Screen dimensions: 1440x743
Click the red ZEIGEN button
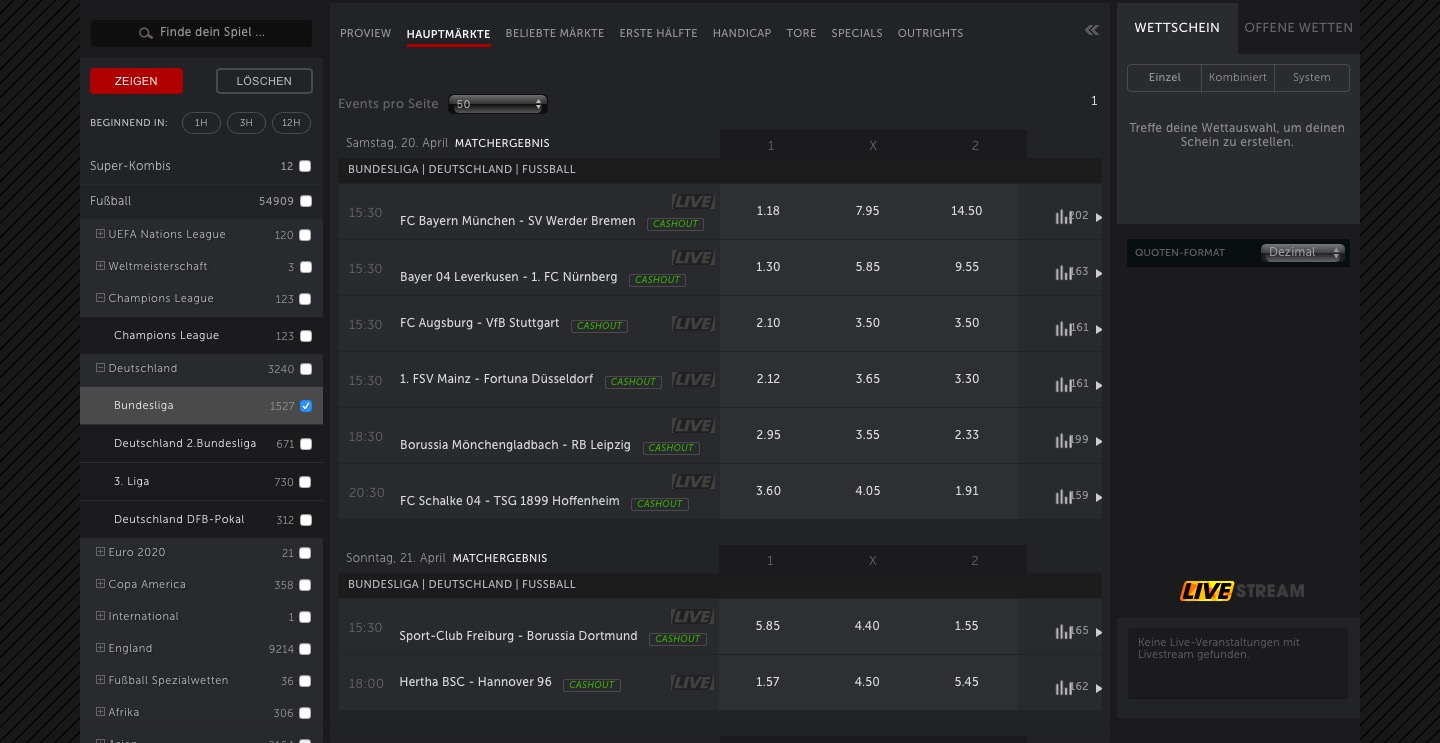click(x=136, y=81)
